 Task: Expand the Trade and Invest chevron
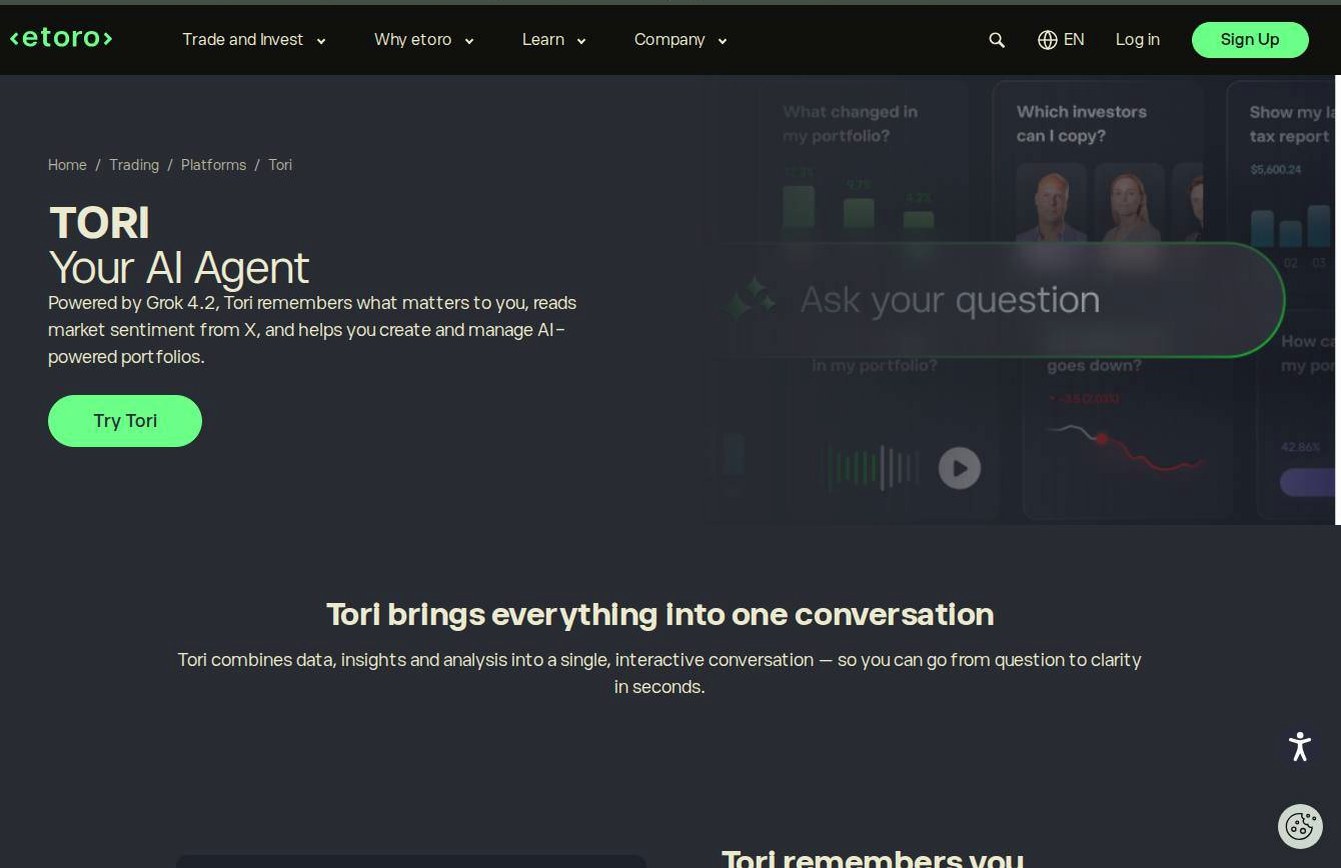[321, 41]
